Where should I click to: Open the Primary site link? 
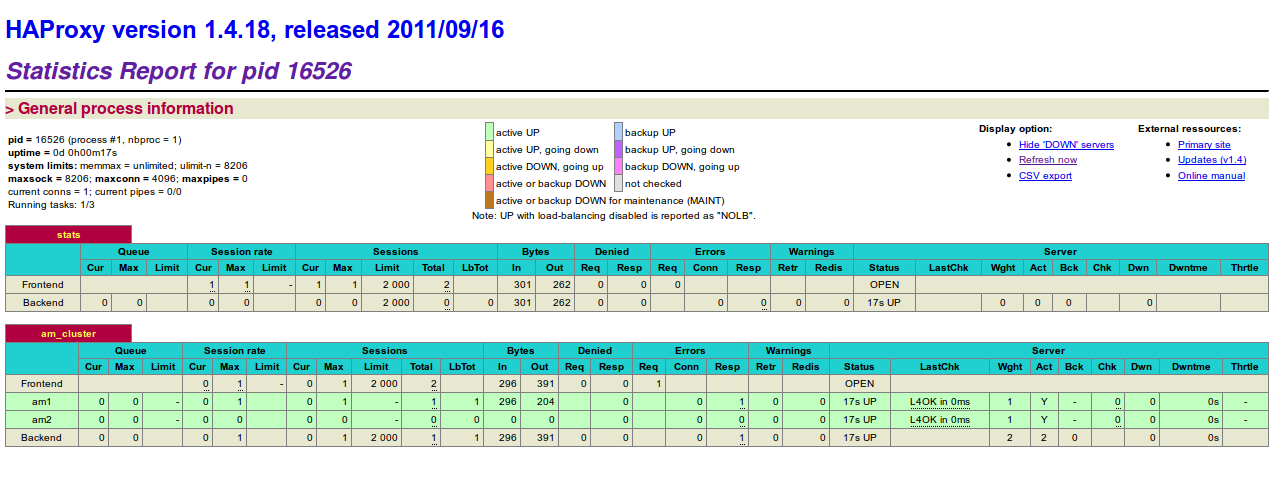[1204, 145]
